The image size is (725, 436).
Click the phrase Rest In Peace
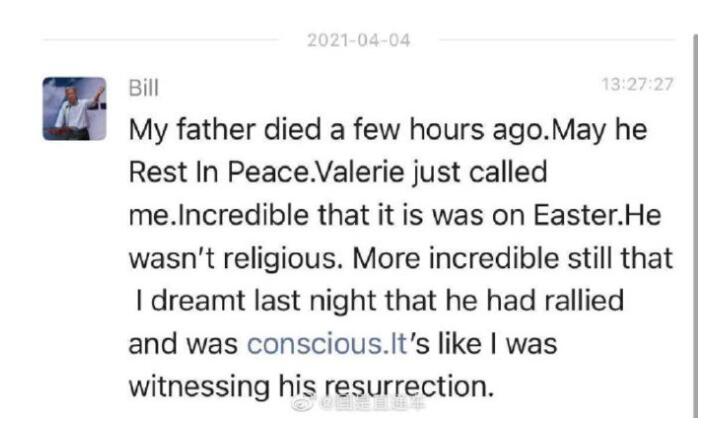[x=220, y=172]
